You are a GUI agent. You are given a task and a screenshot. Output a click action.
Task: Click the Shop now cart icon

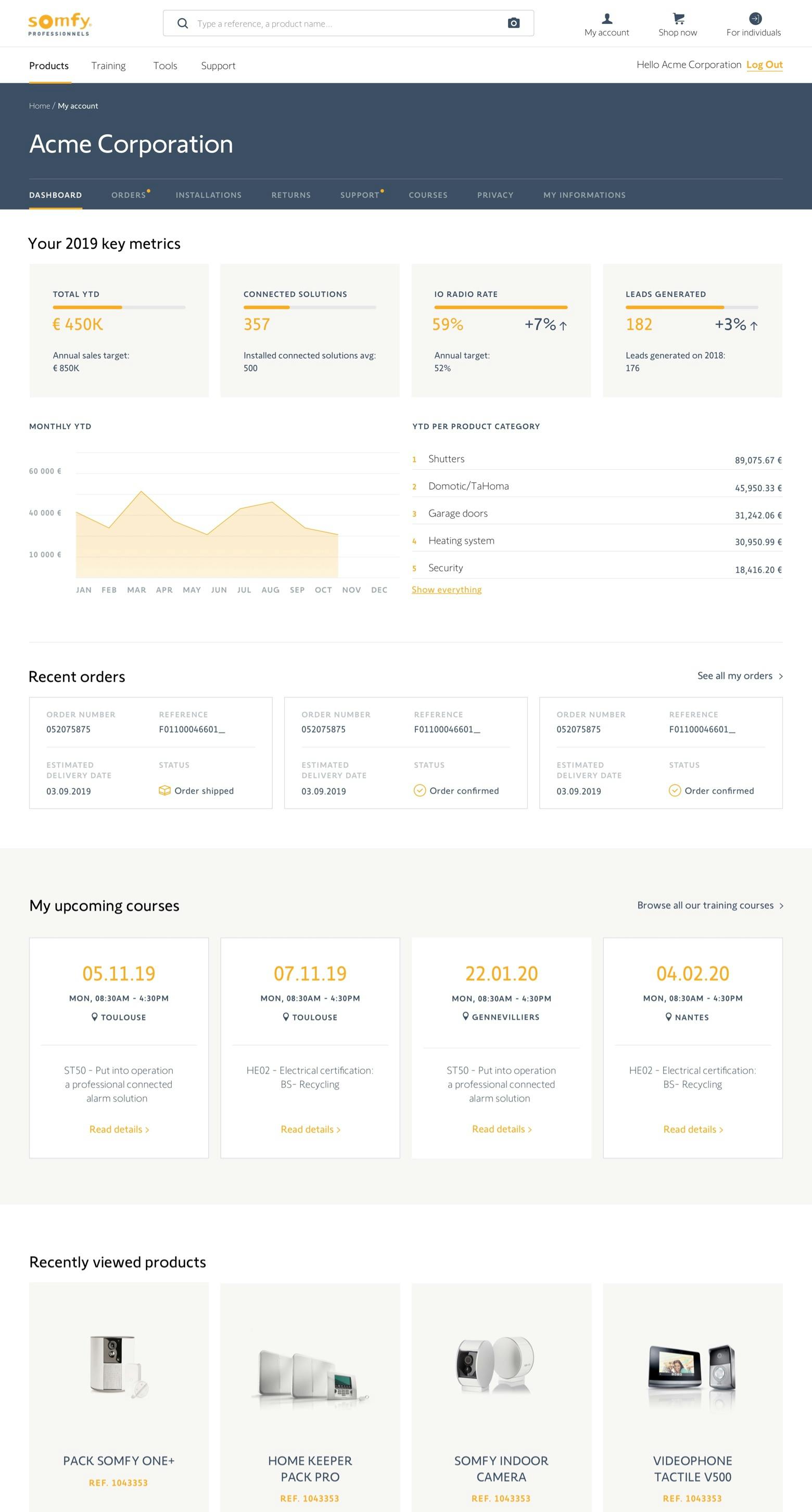tap(678, 19)
